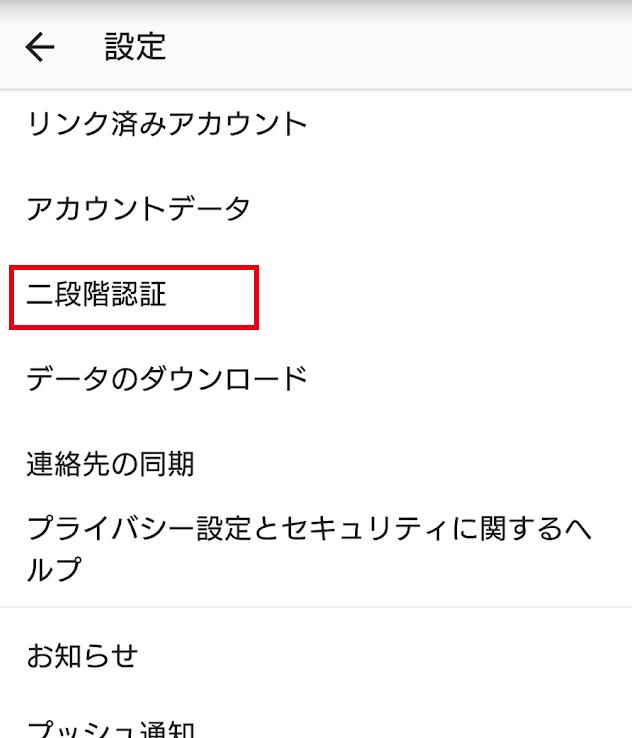632x738 pixels.
Task: Open the 連絡先の同期 option
Action: [x=111, y=464]
